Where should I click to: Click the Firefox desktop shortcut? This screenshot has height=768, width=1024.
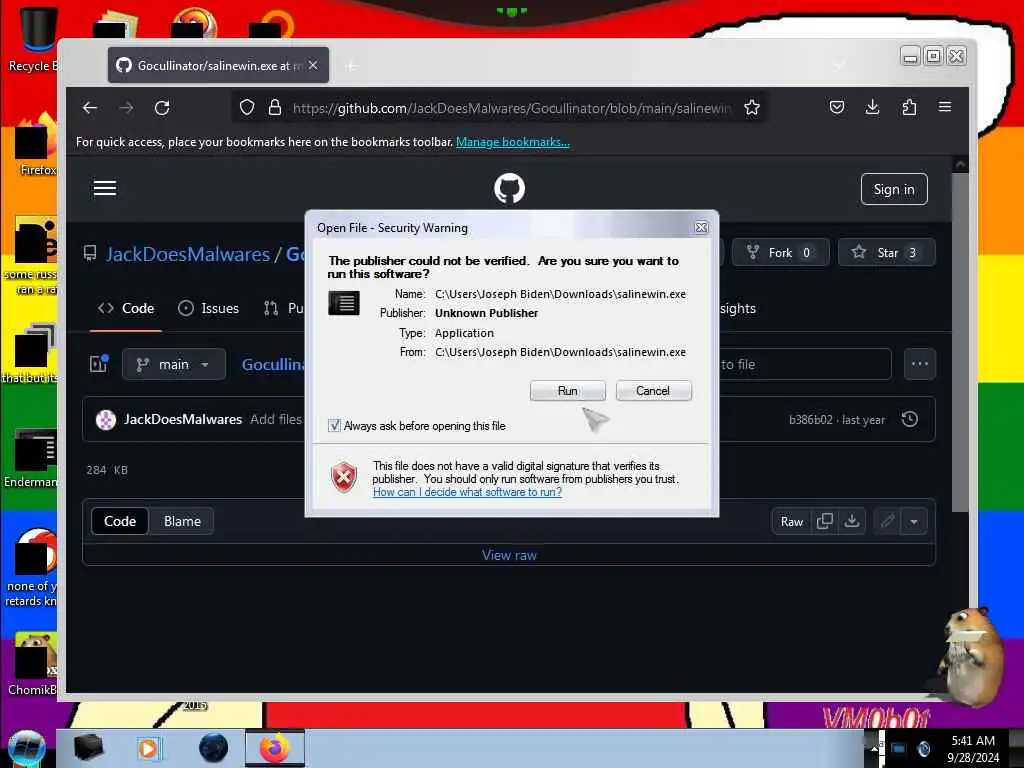(x=35, y=145)
